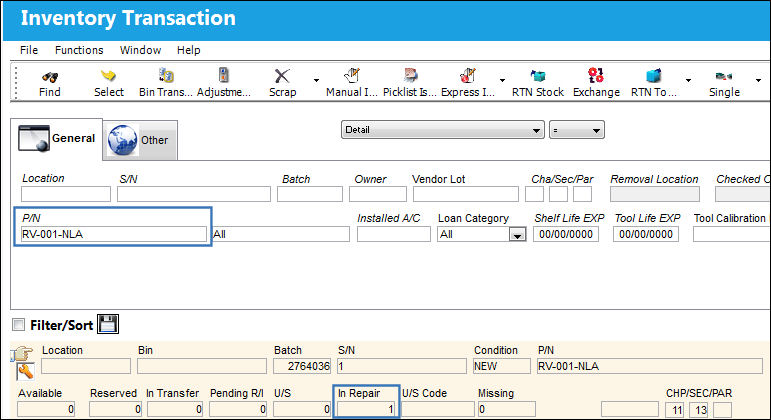771x420 pixels.
Task: Expand the arrow next to RTN To
Action: (688, 80)
